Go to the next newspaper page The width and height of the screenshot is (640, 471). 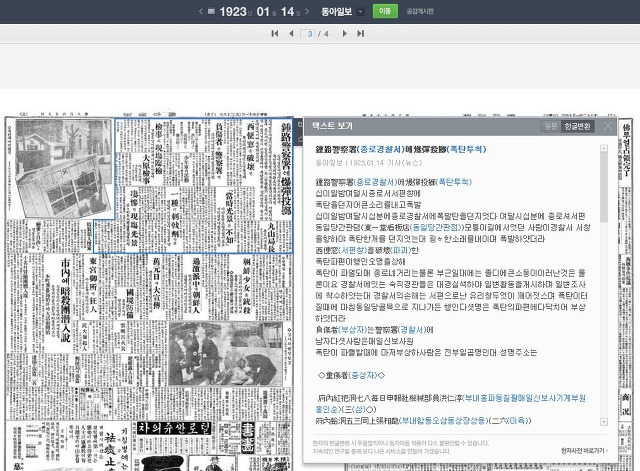[x=344, y=33]
